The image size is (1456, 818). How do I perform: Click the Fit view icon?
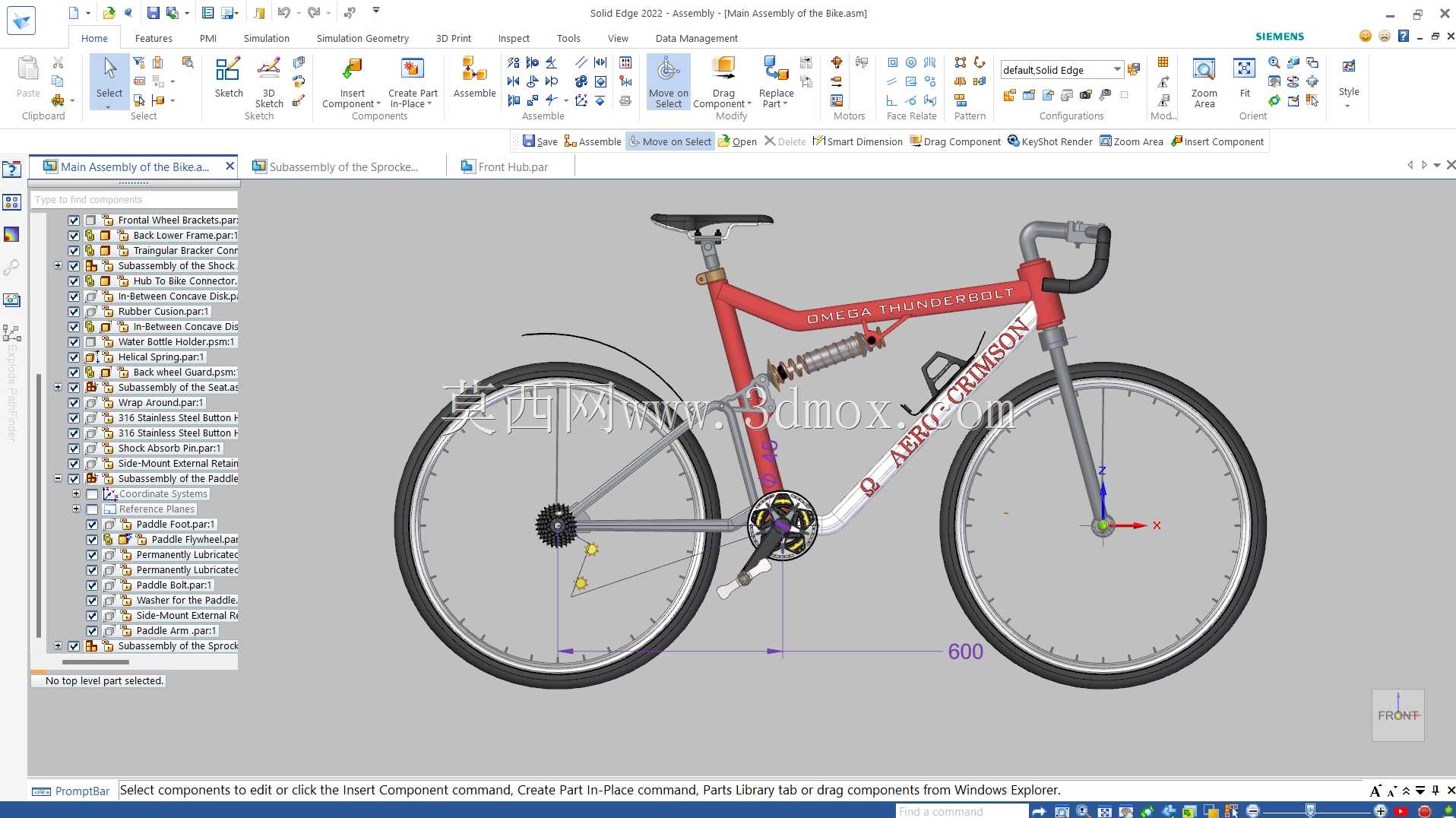pyautogui.click(x=1244, y=70)
